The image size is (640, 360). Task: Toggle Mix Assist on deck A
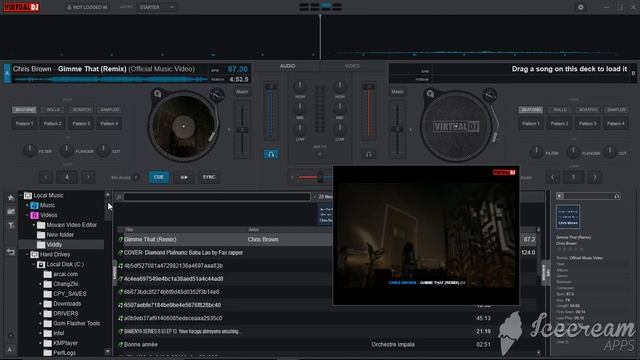[x=136, y=178]
